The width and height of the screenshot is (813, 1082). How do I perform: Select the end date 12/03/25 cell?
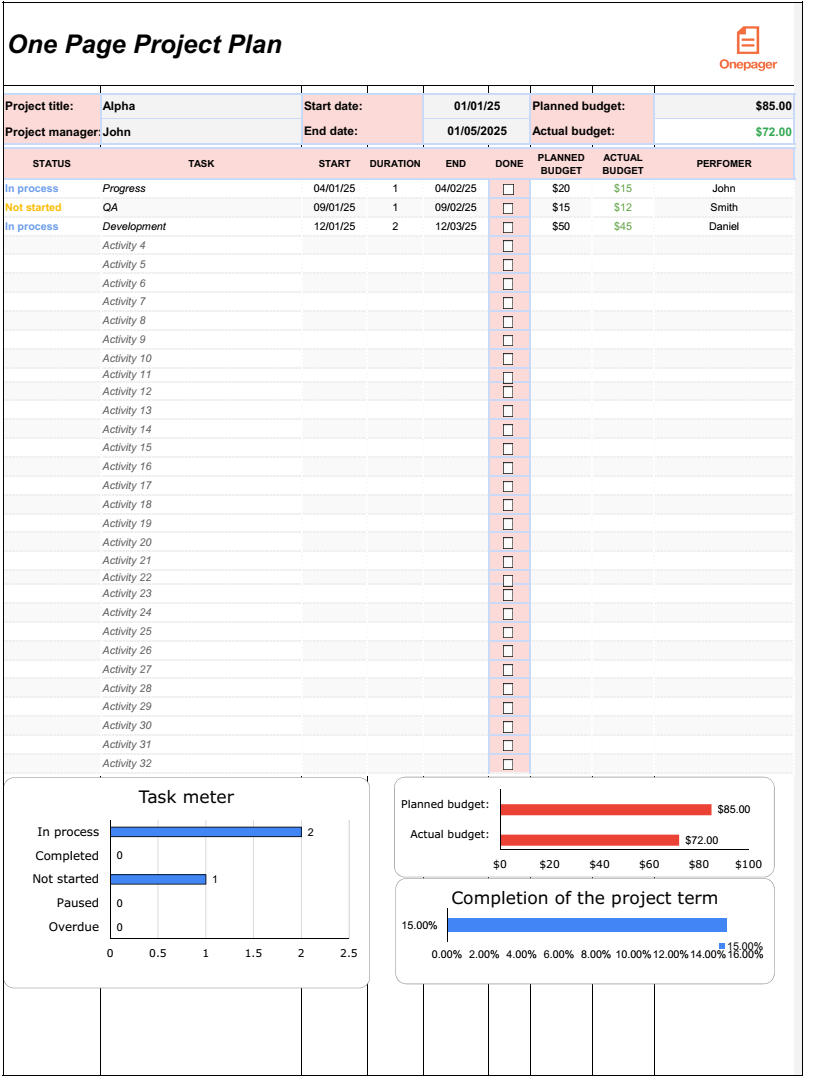tap(456, 226)
